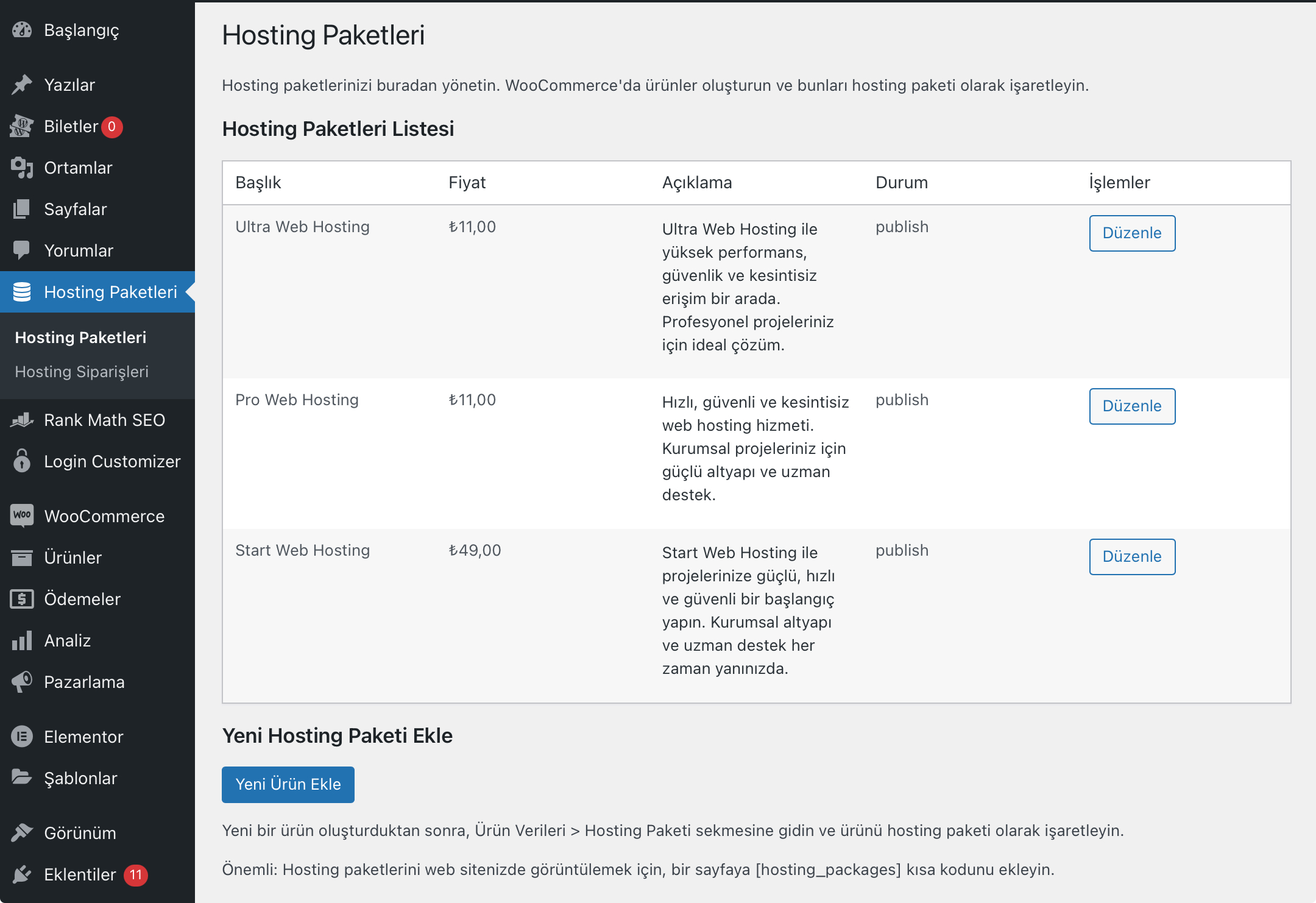The width and height of the screenshot is (1316, 903).
Task: Click the Pazarlama megaphone icon
Action: tap(22, 682)
